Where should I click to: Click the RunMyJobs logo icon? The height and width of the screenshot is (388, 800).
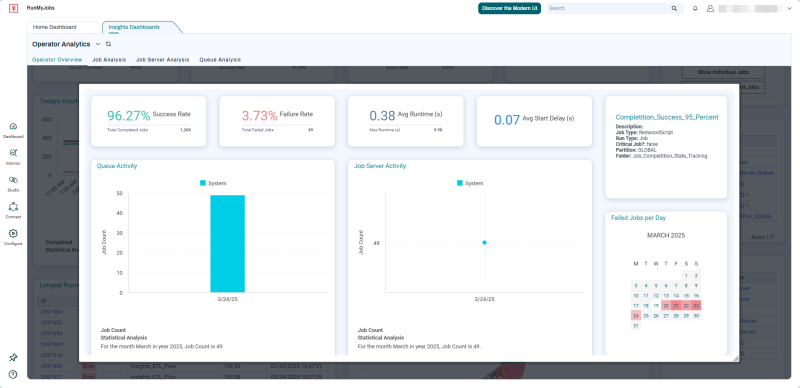click(13, 9)
